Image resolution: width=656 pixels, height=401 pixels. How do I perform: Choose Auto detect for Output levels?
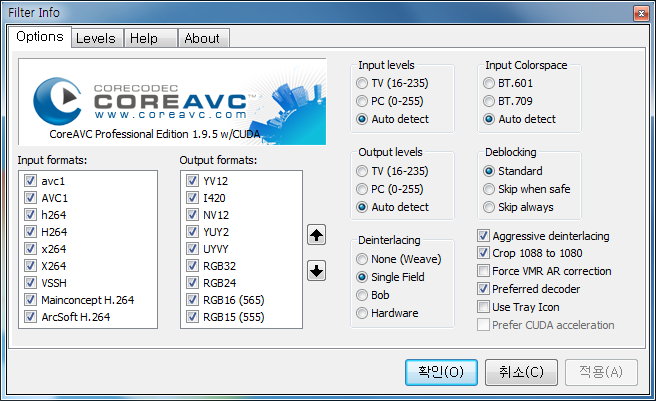(x=362, y=207)
